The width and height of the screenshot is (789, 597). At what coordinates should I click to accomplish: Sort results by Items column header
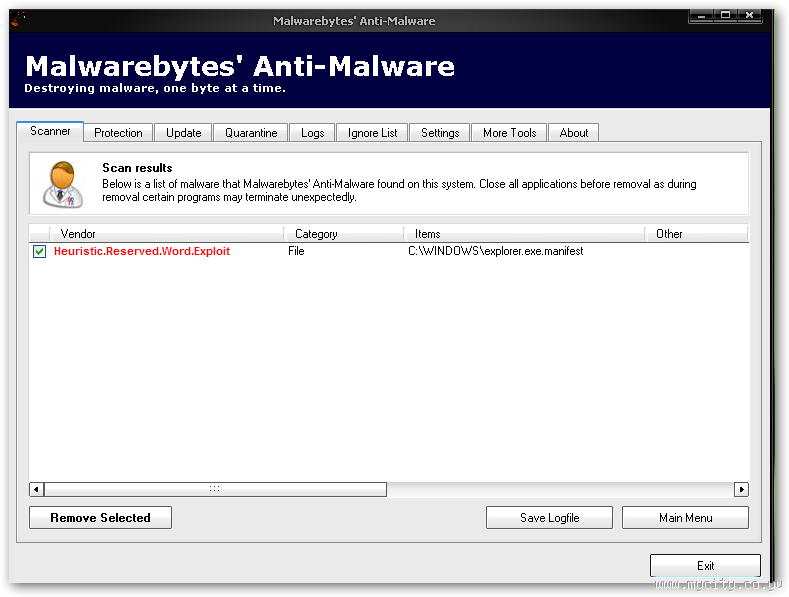click(524, 234)
